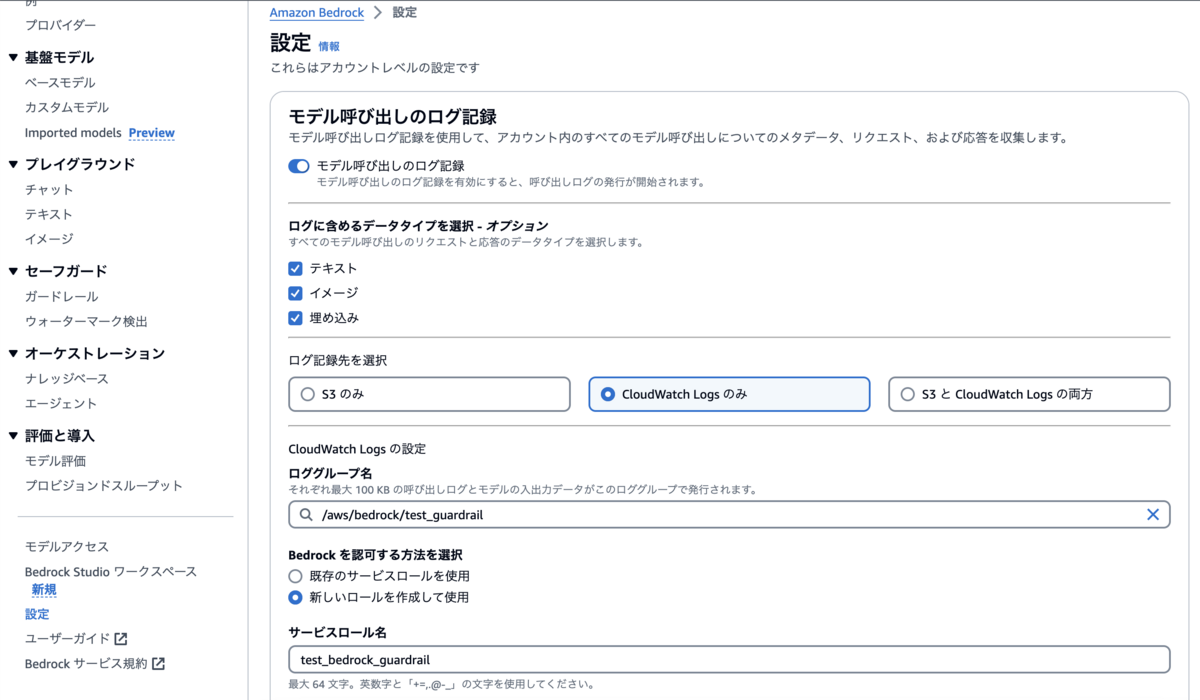Image resolution: width=1200 pixels, height=700 pixels.
Task: Click 情報 link beside 設定 heading
Action: [329, 46]
